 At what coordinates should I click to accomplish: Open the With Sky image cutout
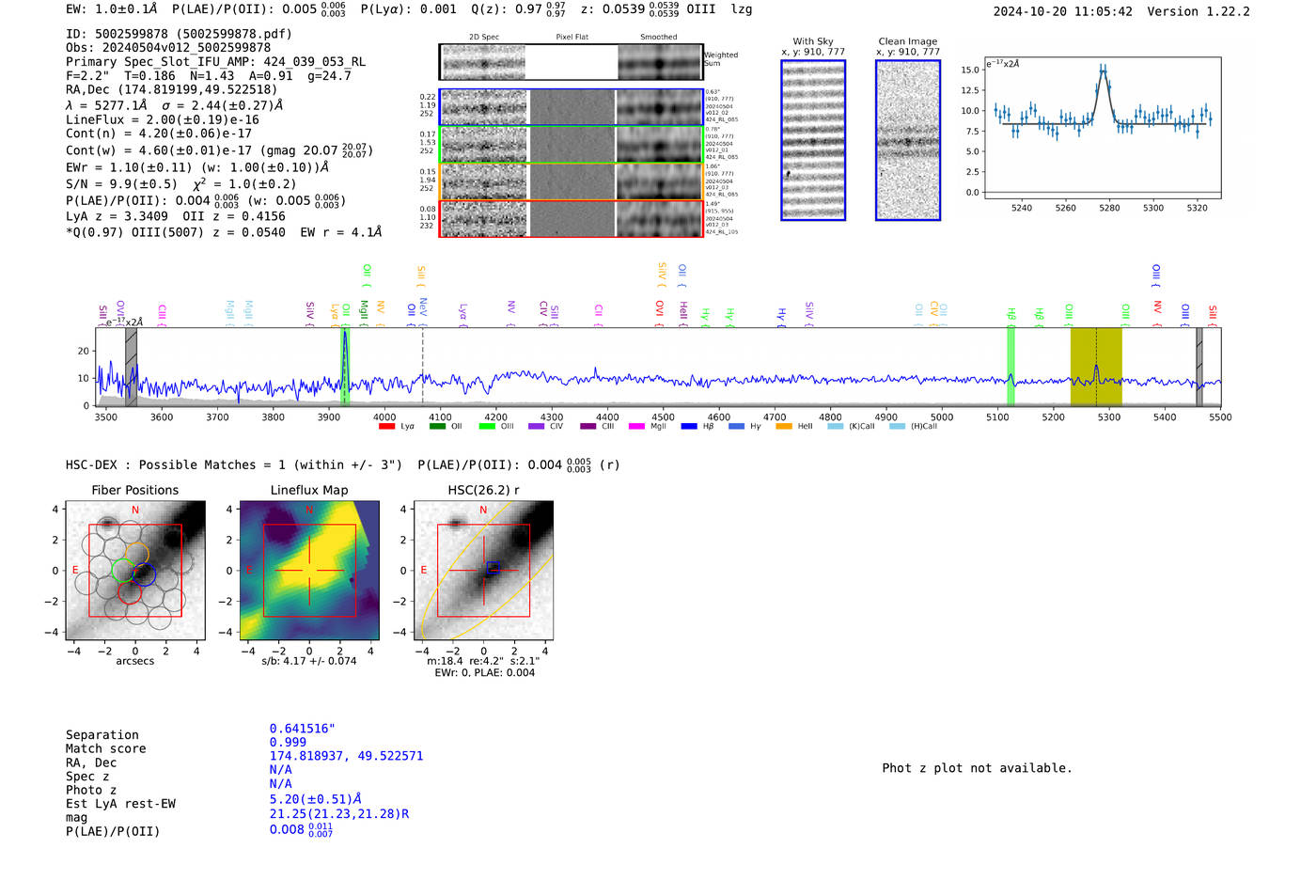(x=813, y=140)
